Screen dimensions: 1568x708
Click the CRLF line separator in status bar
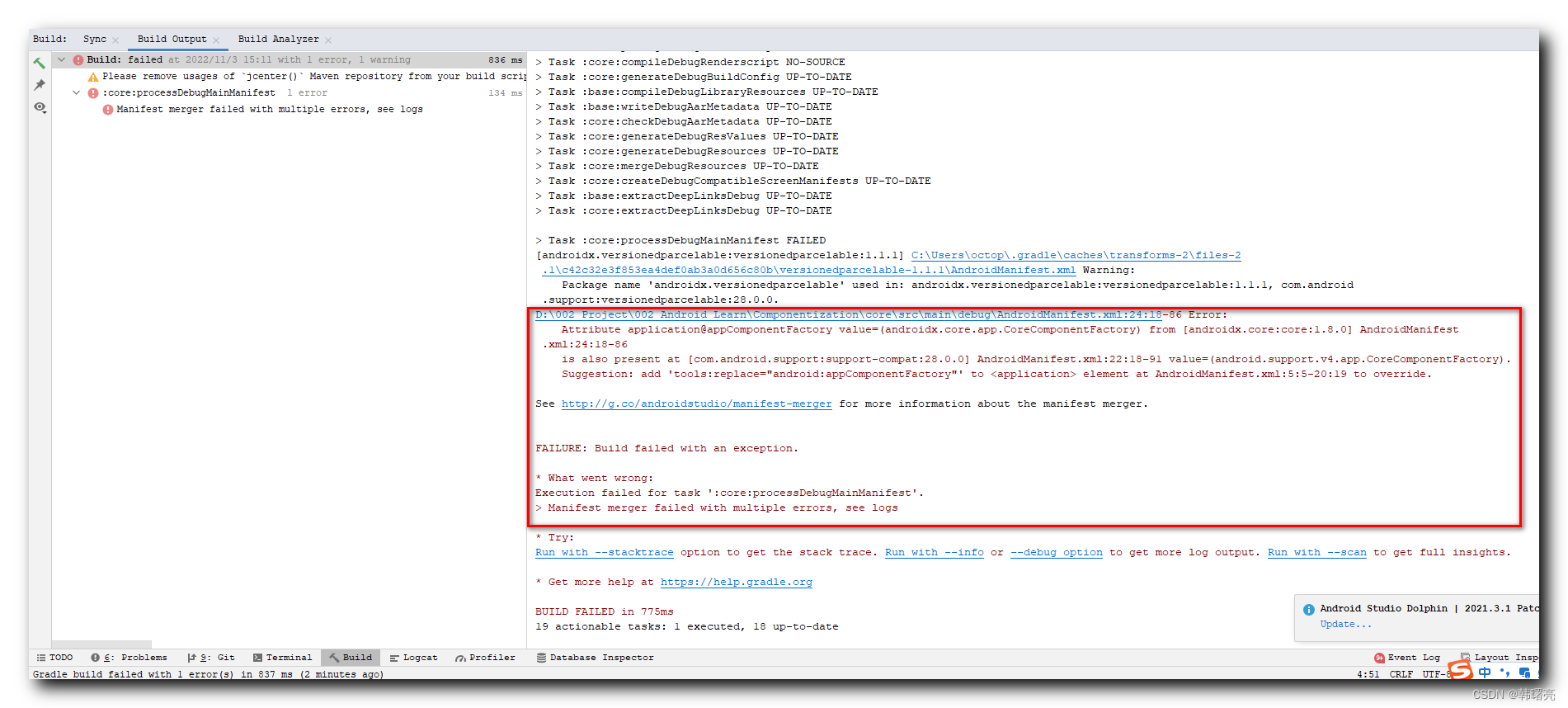point(1401,674)
